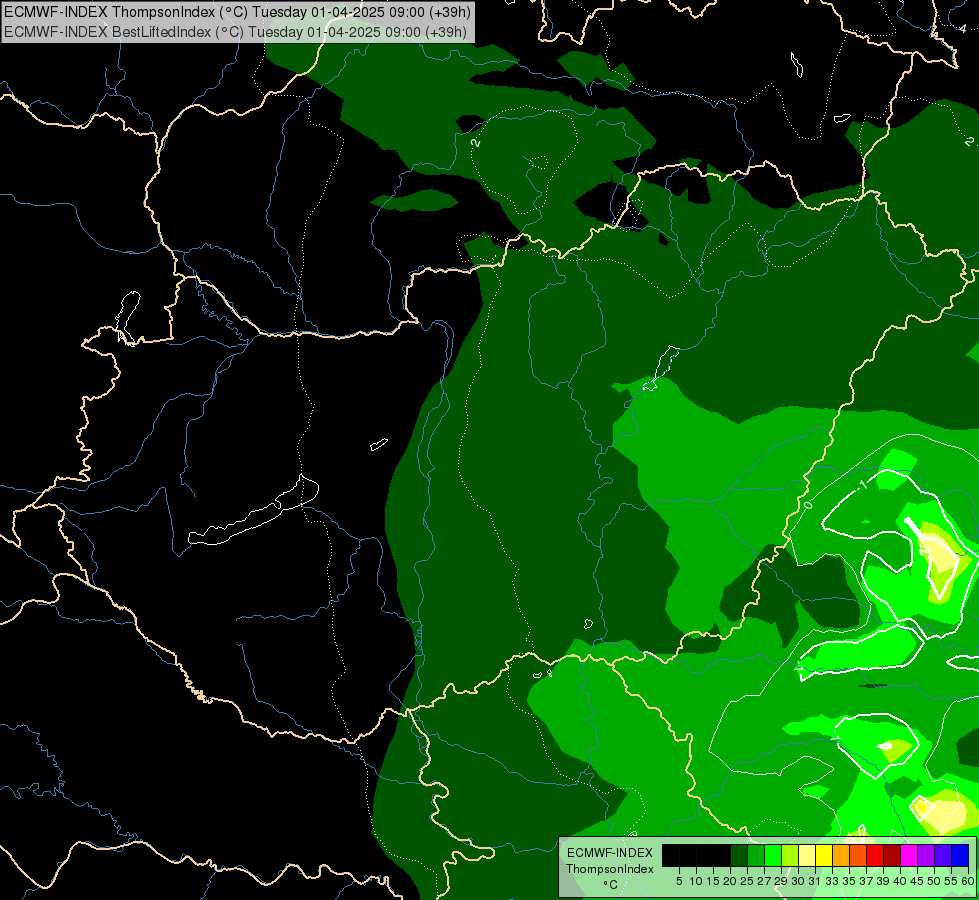Click the ThompsonIndex title line in the header
This screenshot has width=979, height=900.
click(237, 11)
